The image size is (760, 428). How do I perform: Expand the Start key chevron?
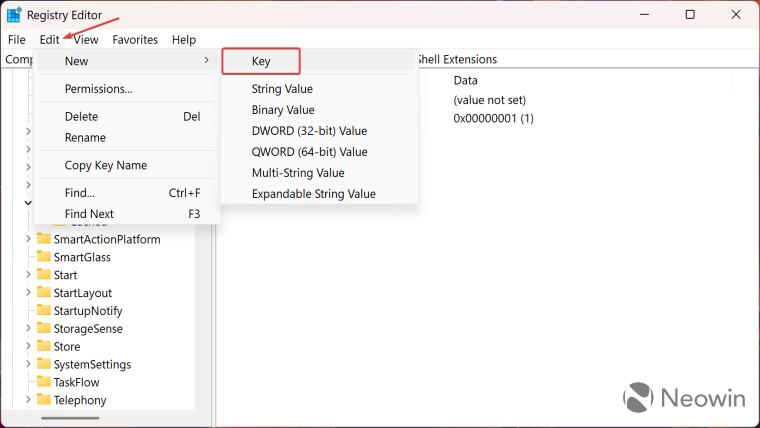pos(28,274)
